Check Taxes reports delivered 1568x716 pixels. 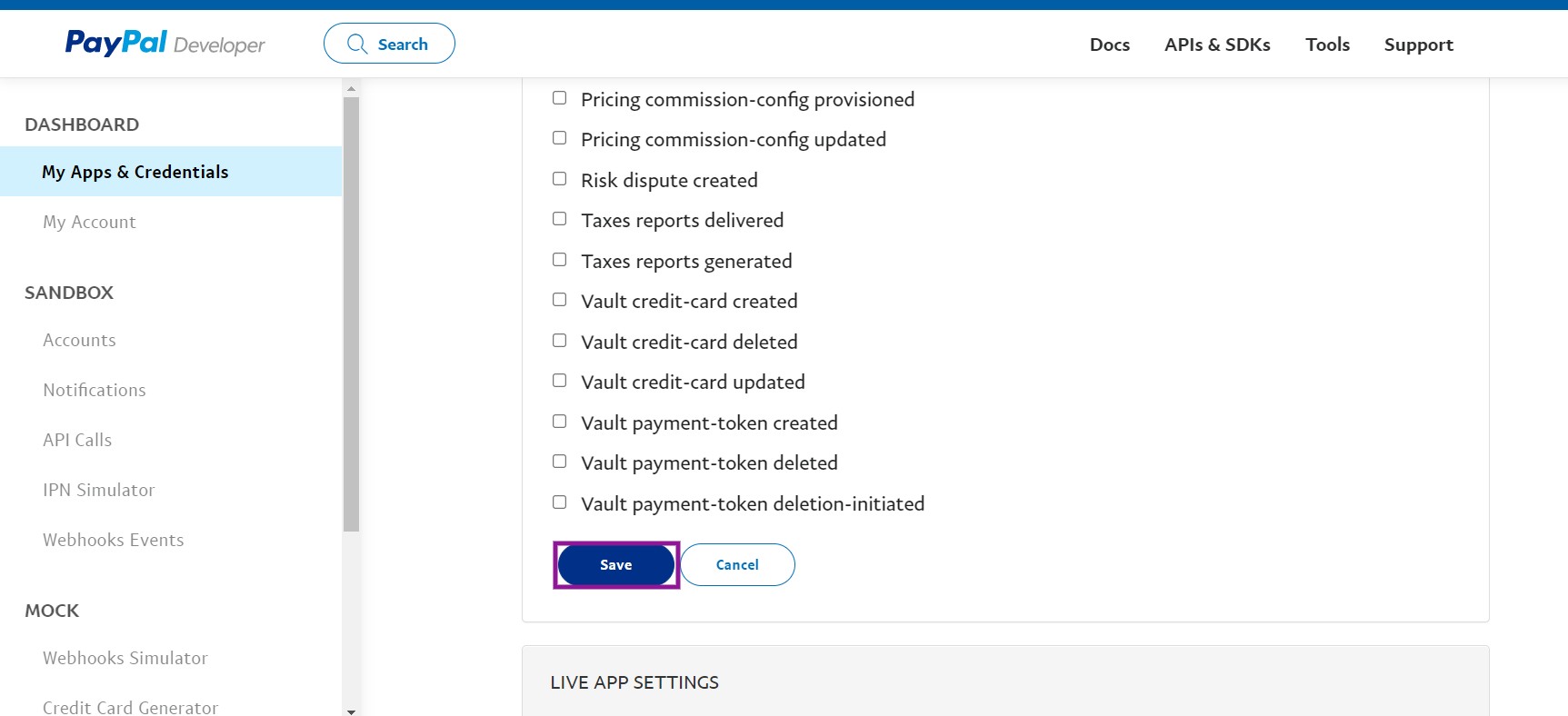(x=560, y=219)
